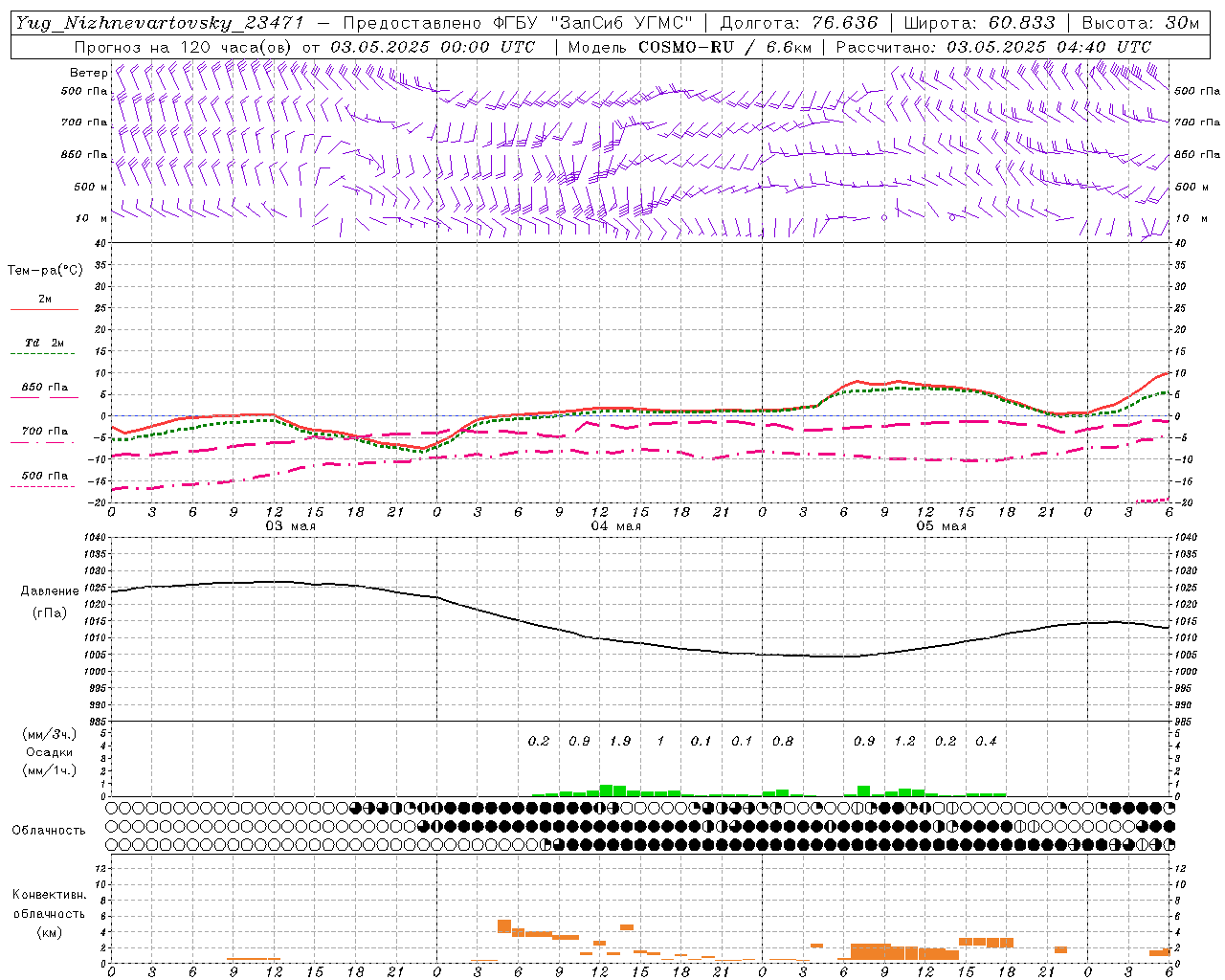Click the 05 мая date label
This screenshot has height=980, width=1225.
coord(941,526)
